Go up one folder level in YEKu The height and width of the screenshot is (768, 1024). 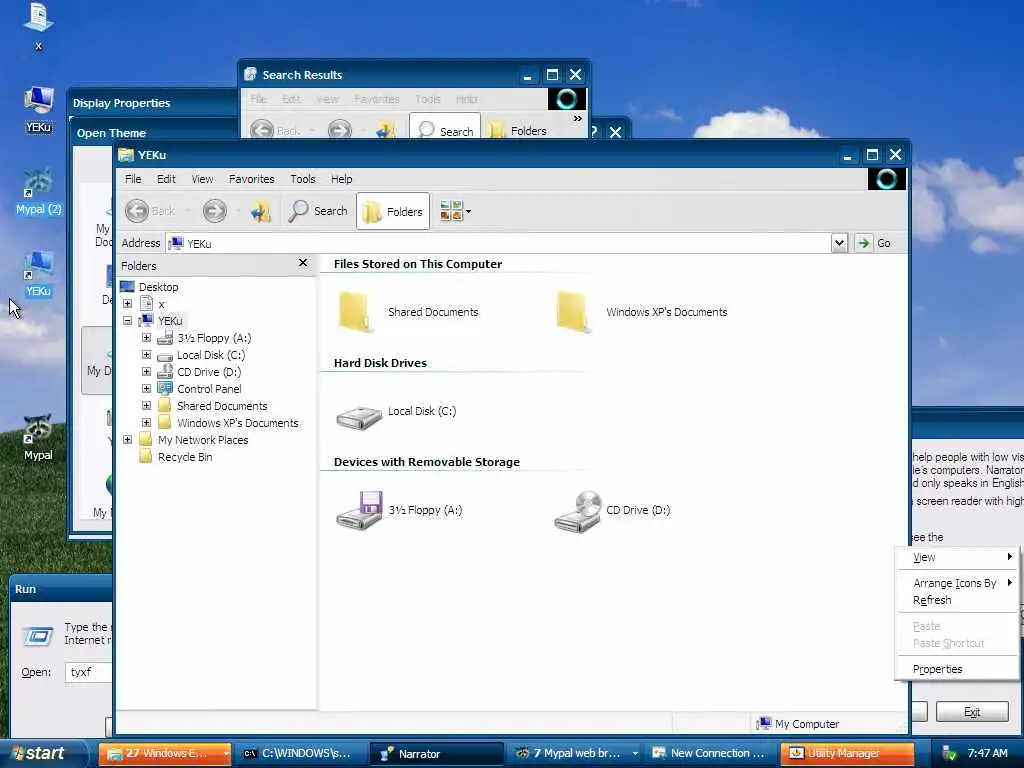[x=261, y=211]
